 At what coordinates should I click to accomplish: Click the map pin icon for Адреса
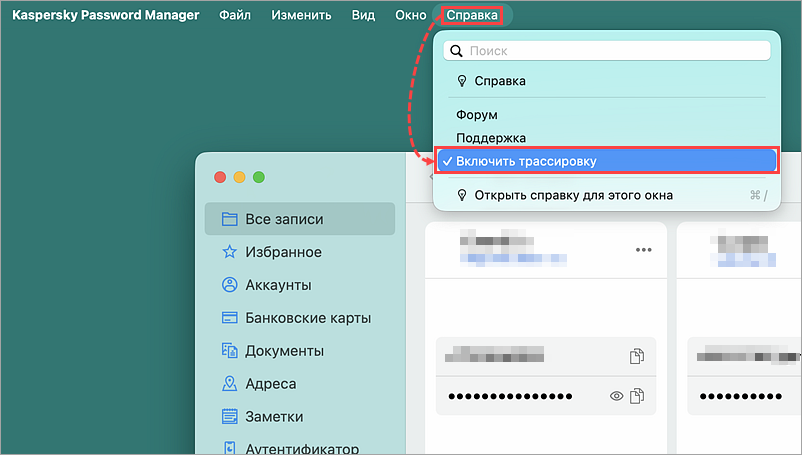coord(229,383)
